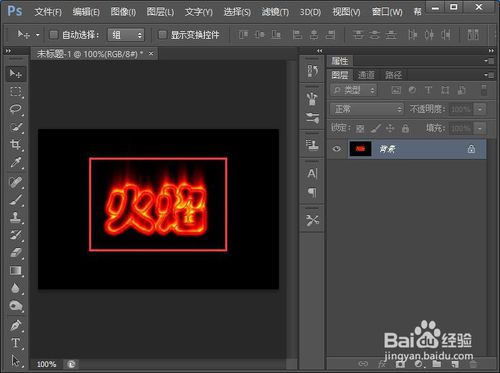Image resolution: width=500 pixels, height=373 pixels.
Task: Select the Dodge tool
Action: point(15,306)
